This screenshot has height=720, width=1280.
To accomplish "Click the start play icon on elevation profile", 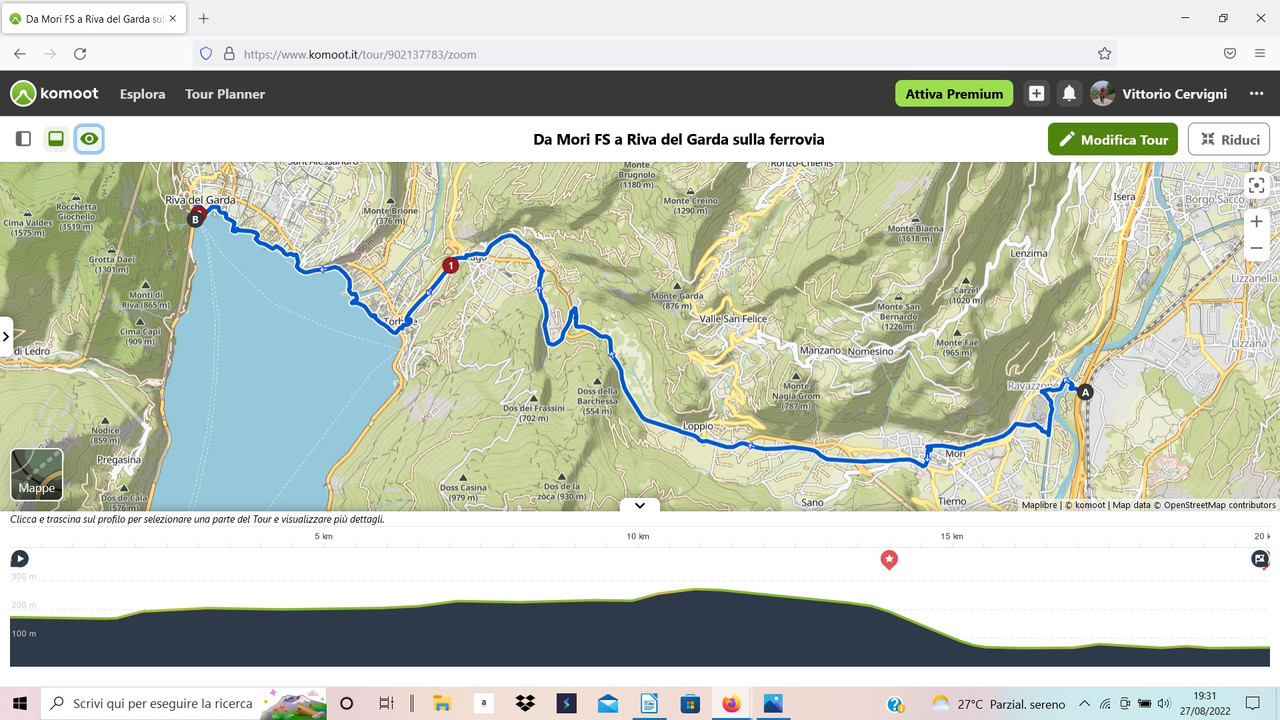I will pyautogui.click(x=19, y=559).
